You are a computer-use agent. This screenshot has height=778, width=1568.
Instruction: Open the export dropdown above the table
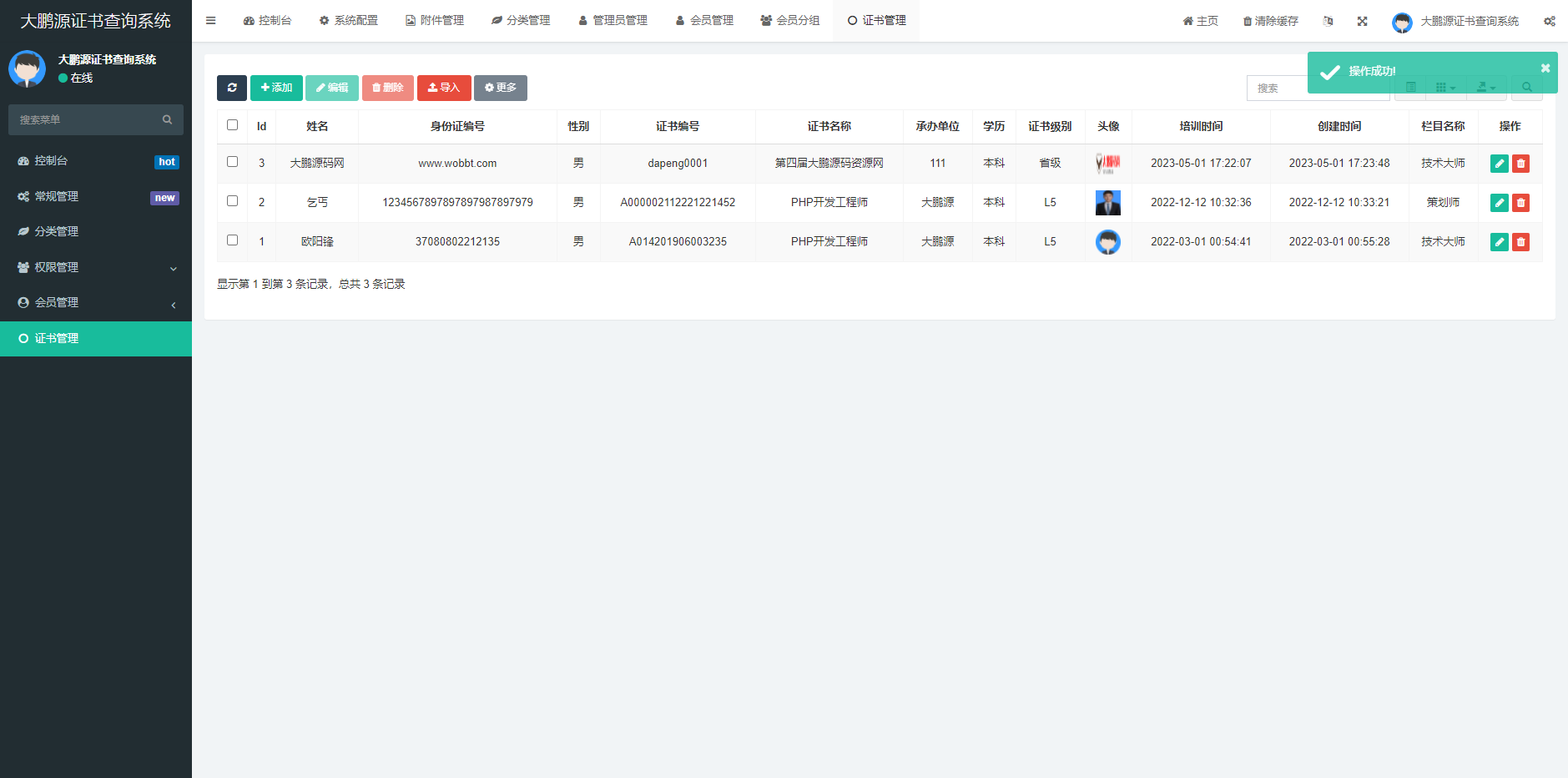pyautogui.click(x=1487, y=87)
